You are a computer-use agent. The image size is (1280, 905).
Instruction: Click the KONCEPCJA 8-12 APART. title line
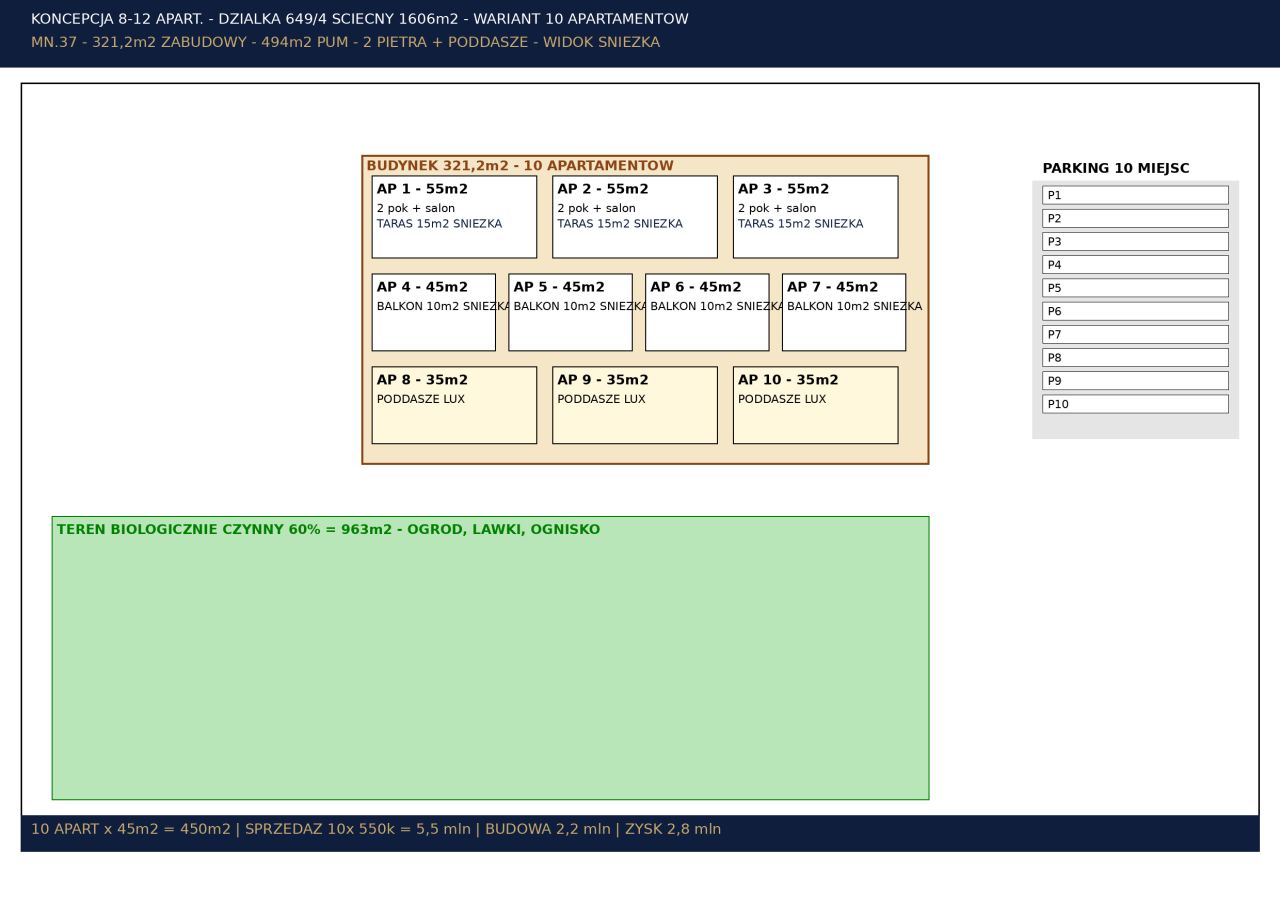360,19
